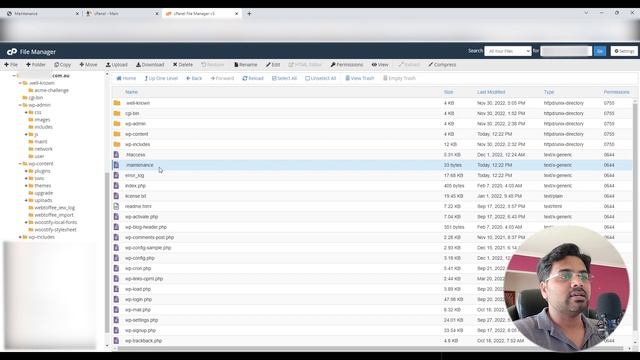This screenshot has height=360, width=640.
Task: Open the search scope dropdown
Action: [x=508, y=51]
